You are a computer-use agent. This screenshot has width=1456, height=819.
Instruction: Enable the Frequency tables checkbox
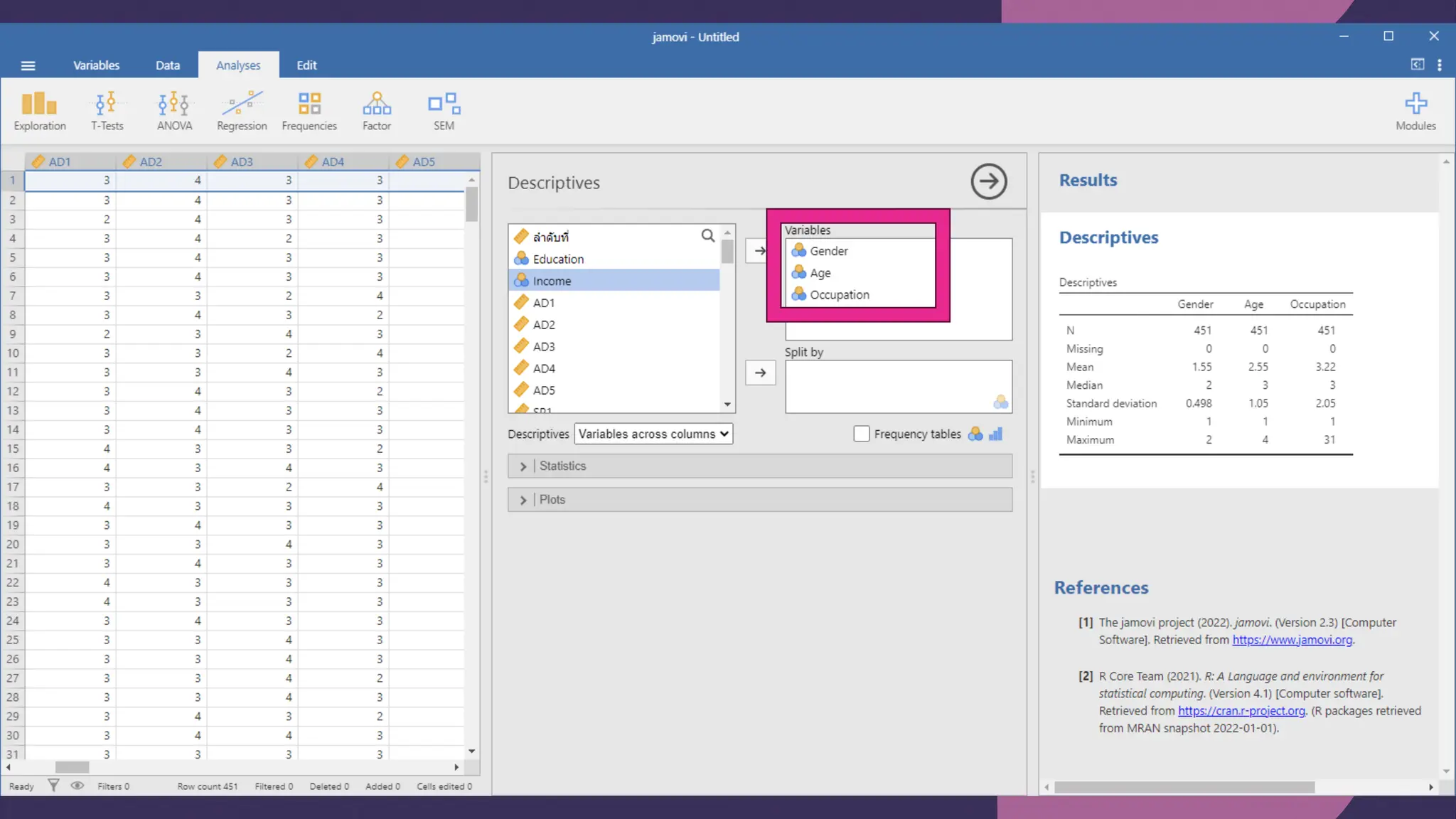tap(861, 434)
